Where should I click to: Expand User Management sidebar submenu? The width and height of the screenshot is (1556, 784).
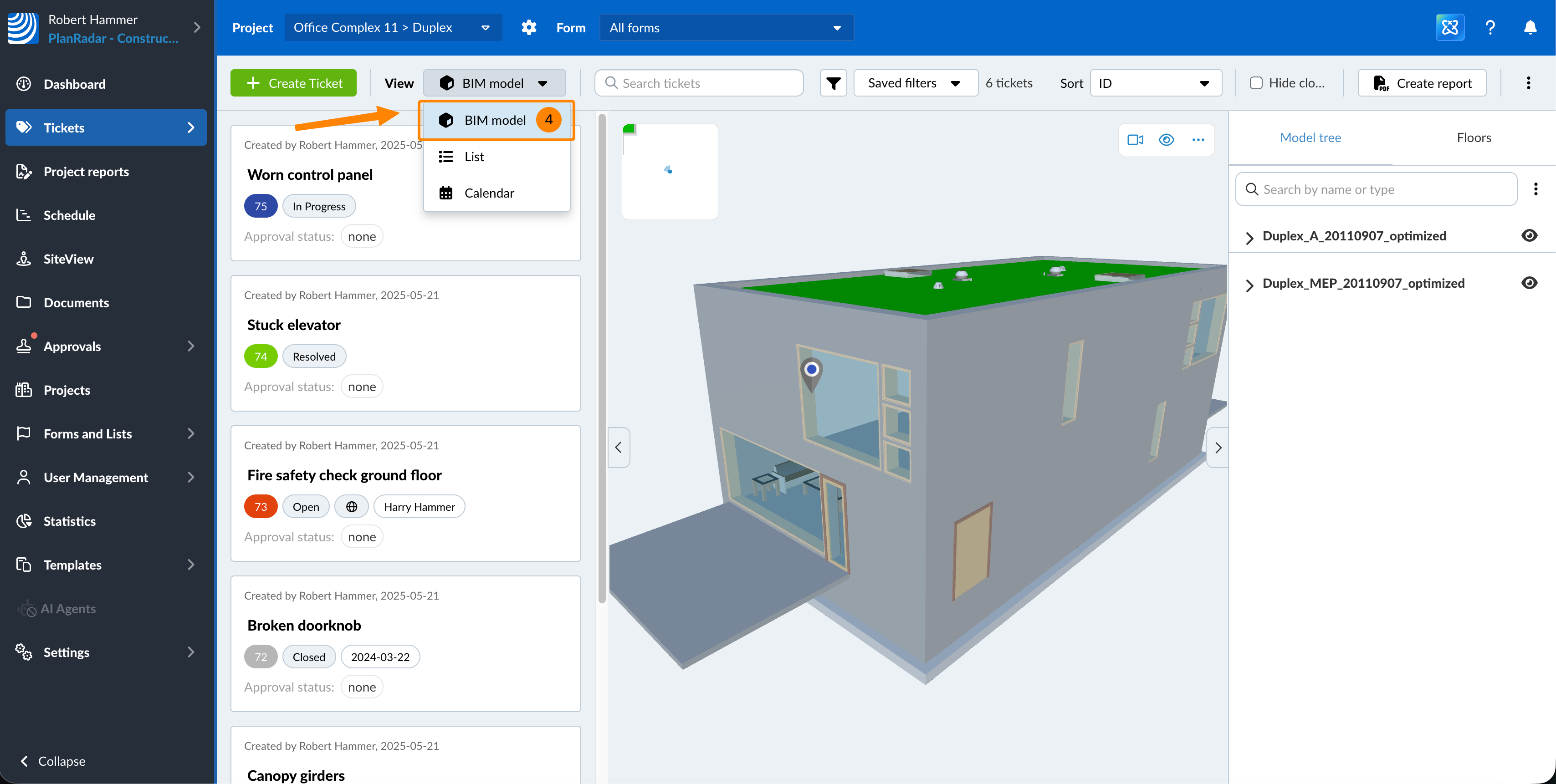191,478
